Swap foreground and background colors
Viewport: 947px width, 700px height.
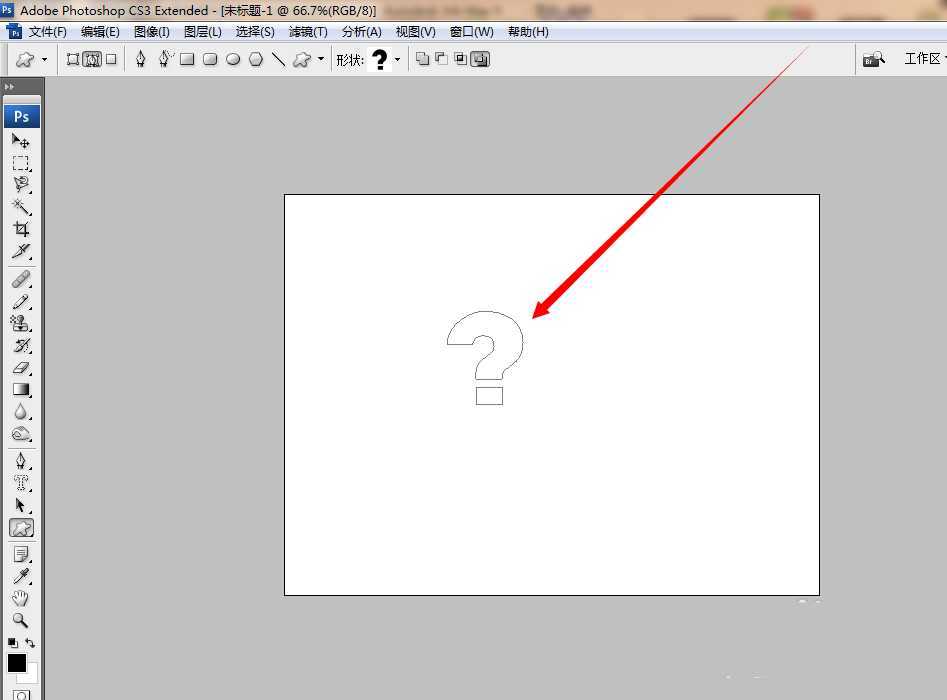30,643
